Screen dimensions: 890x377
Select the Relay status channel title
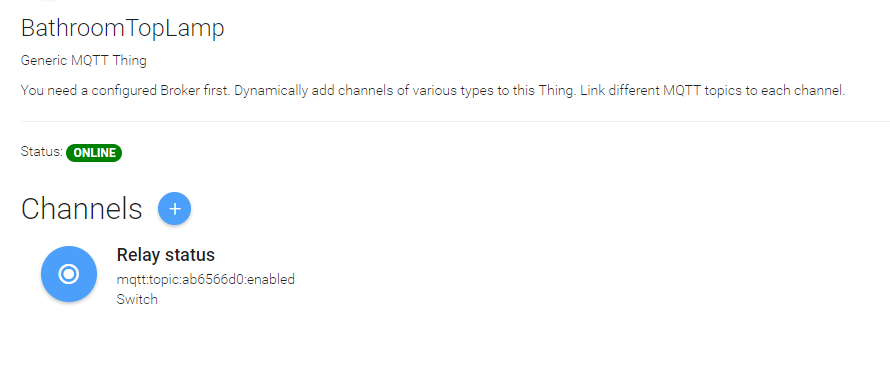click(165, 255)
